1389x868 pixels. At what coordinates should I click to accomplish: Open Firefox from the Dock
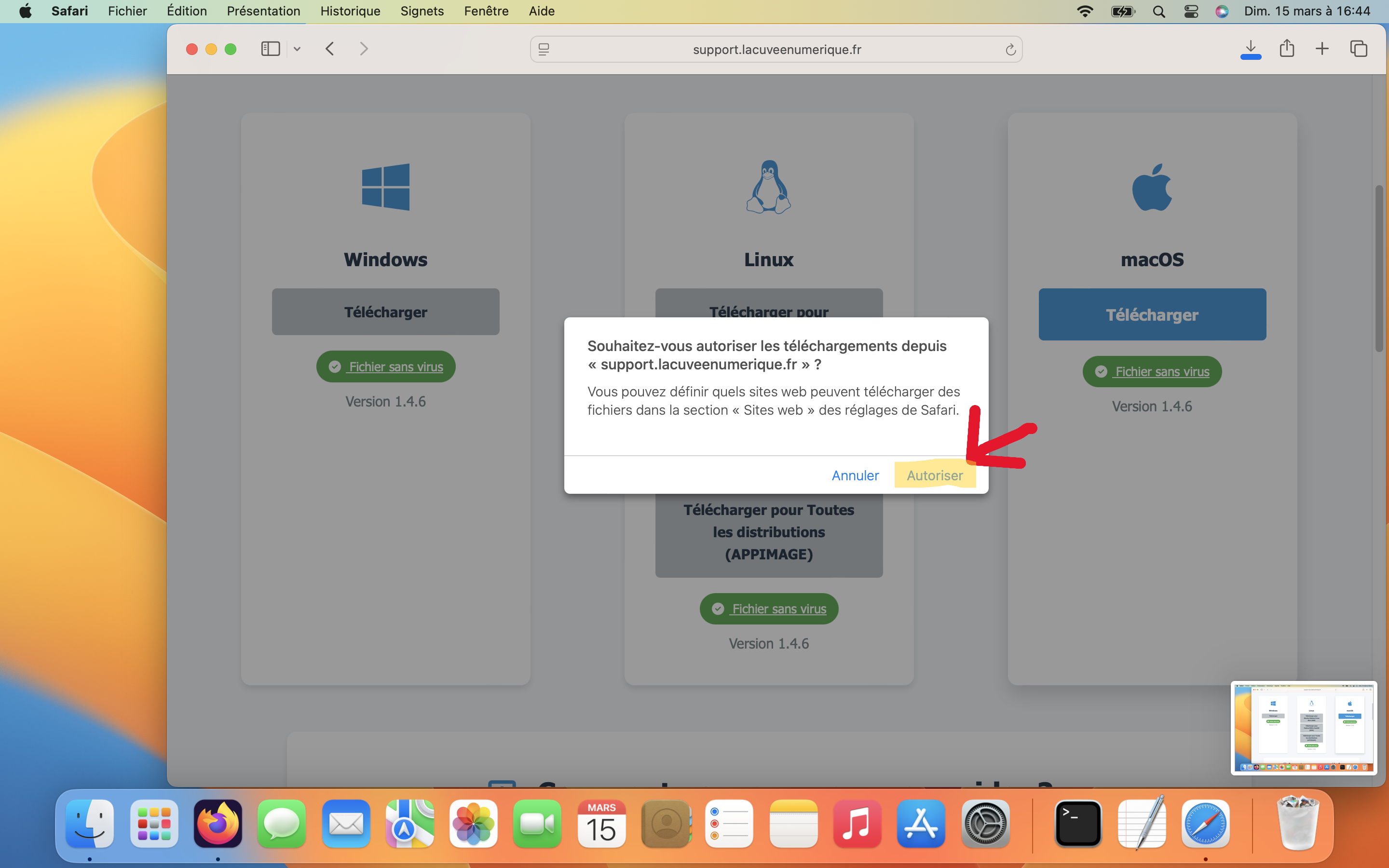(218, 824)
